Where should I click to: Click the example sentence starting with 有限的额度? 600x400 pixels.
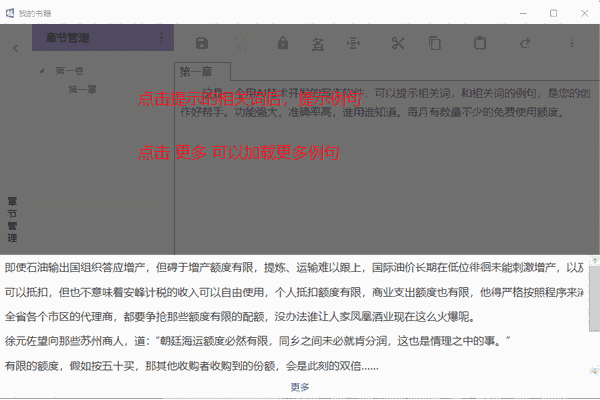click(x=191, y=366)
